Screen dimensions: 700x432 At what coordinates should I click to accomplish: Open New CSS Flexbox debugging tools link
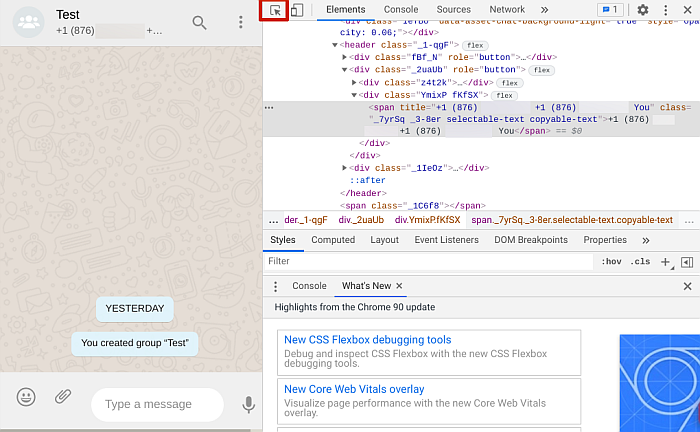[367, 340]
